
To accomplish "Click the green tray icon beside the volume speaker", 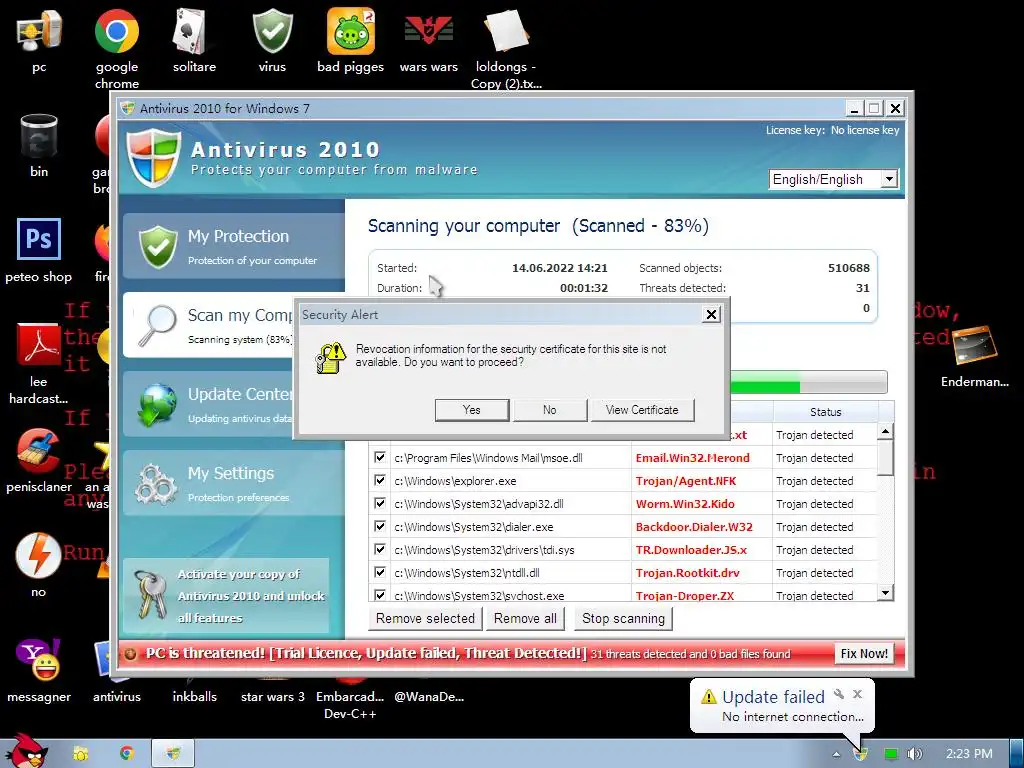I will click(891, 754).
